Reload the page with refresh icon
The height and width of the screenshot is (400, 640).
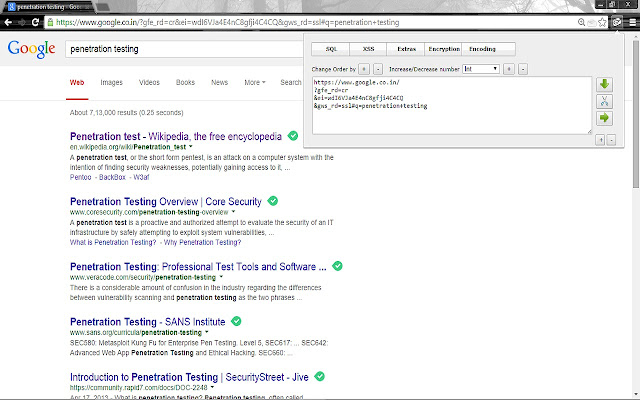click(35, 22)
